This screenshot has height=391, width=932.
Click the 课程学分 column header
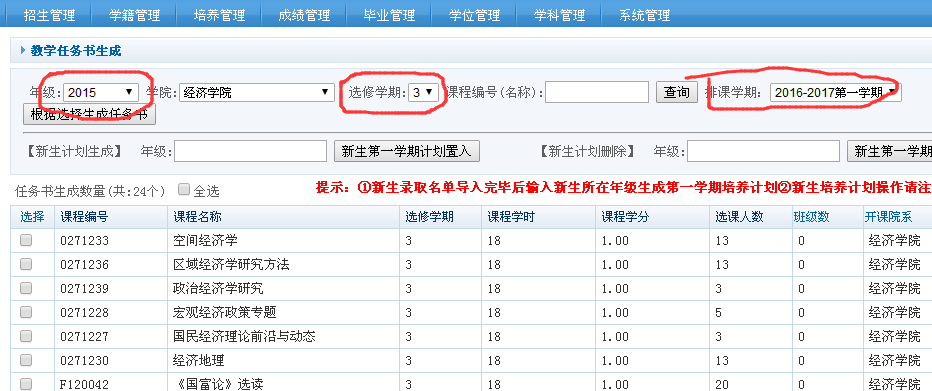(625, 217)
